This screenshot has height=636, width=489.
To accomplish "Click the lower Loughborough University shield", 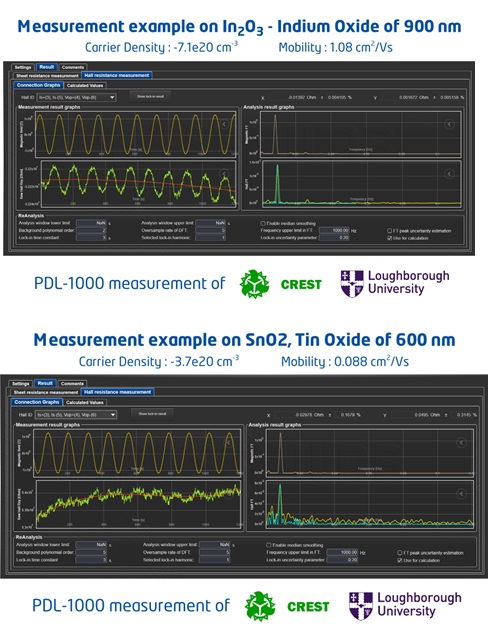I will [360, 606].
